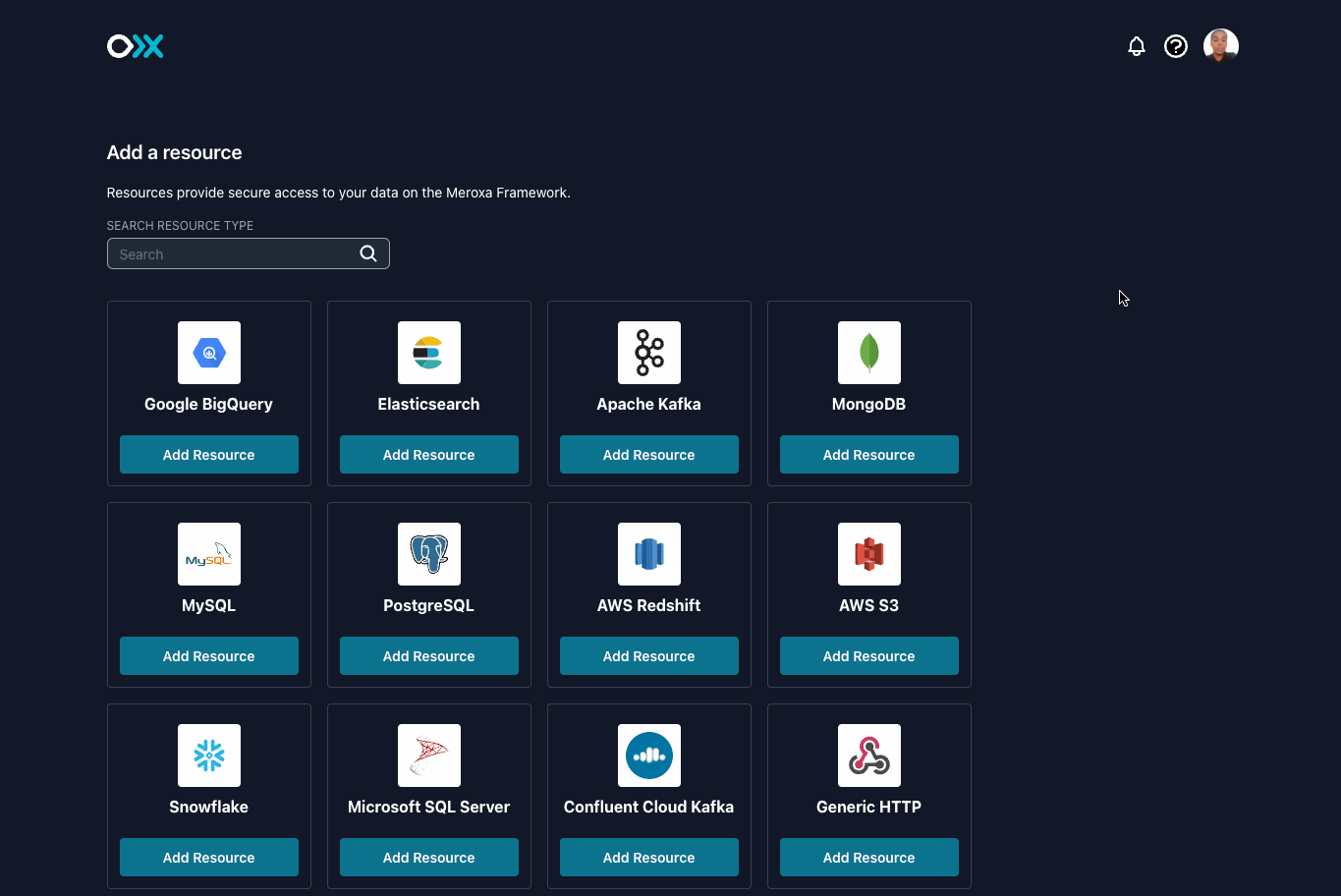1341x896 pixels.
Task: Select the AWS Redshift icon
Action: point(648,553)
